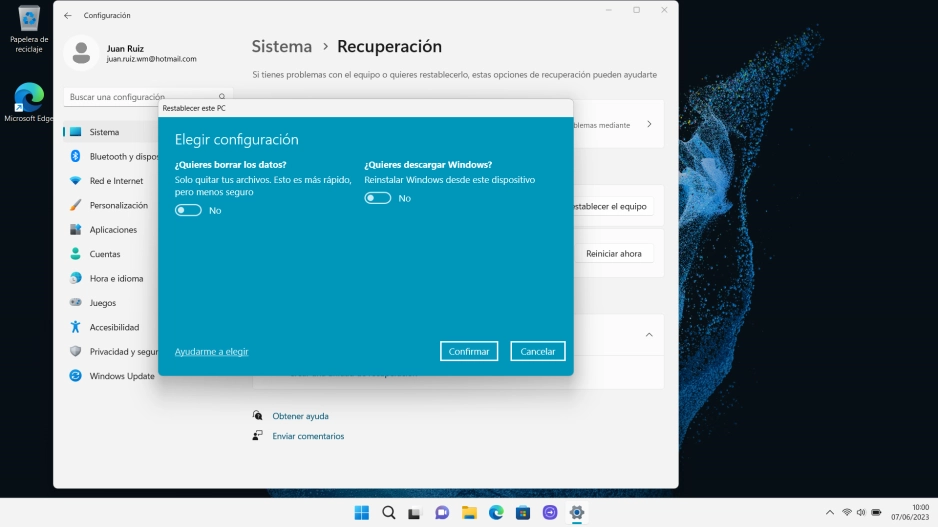This screenshot has width=938, height=527.
Task: Click the Enviar comentarios icon
Action: (x=257, y=436)
